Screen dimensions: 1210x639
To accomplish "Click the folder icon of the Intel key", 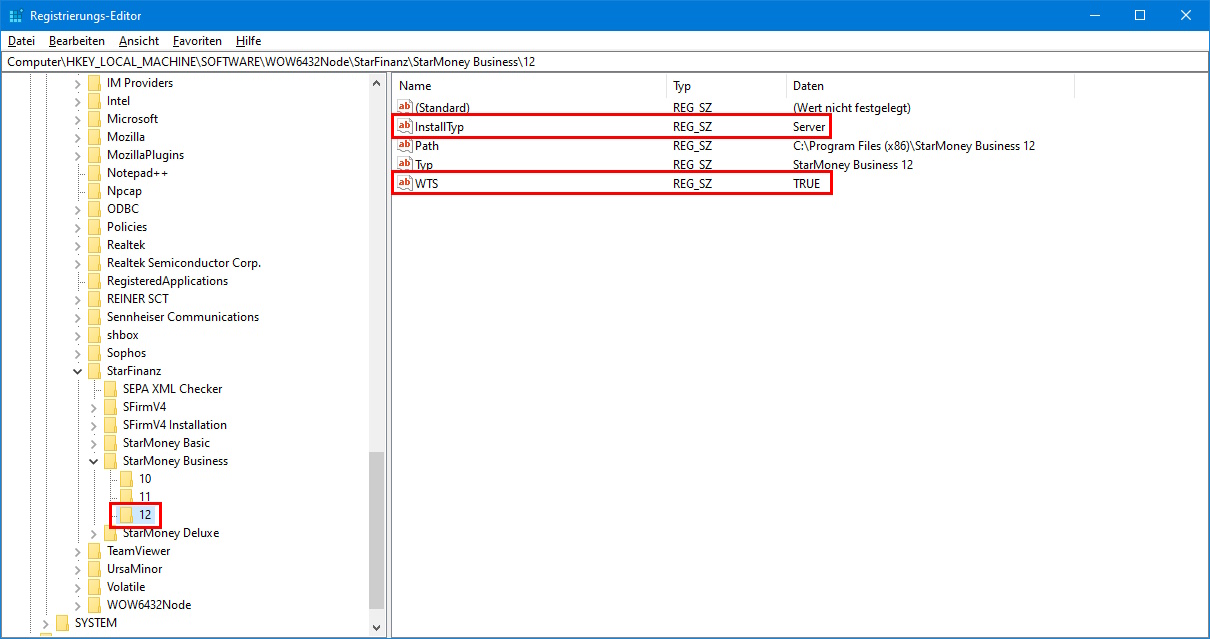I will click(x=94, y=101).
